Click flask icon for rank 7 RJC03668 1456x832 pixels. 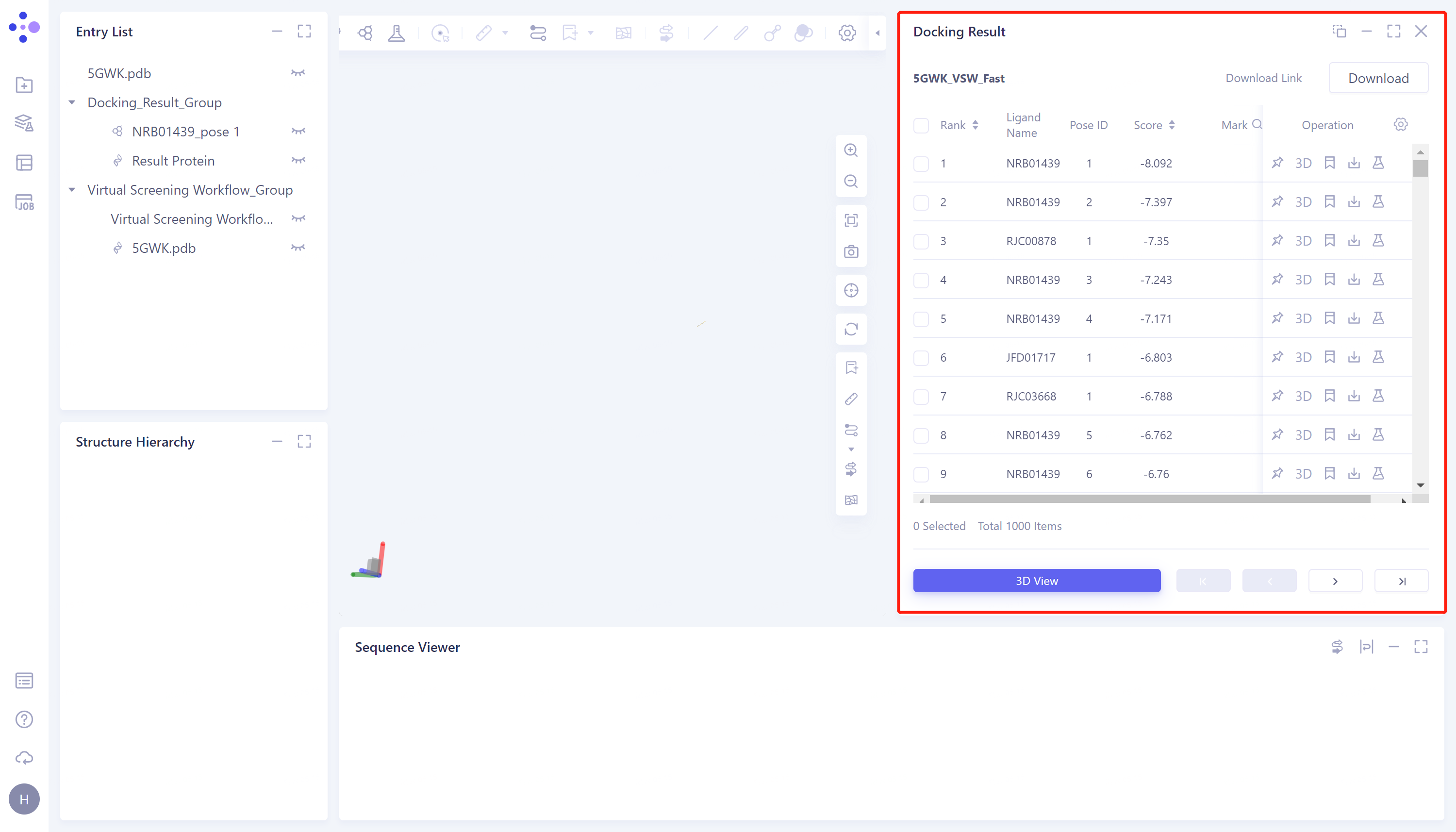pos(1378,396)
